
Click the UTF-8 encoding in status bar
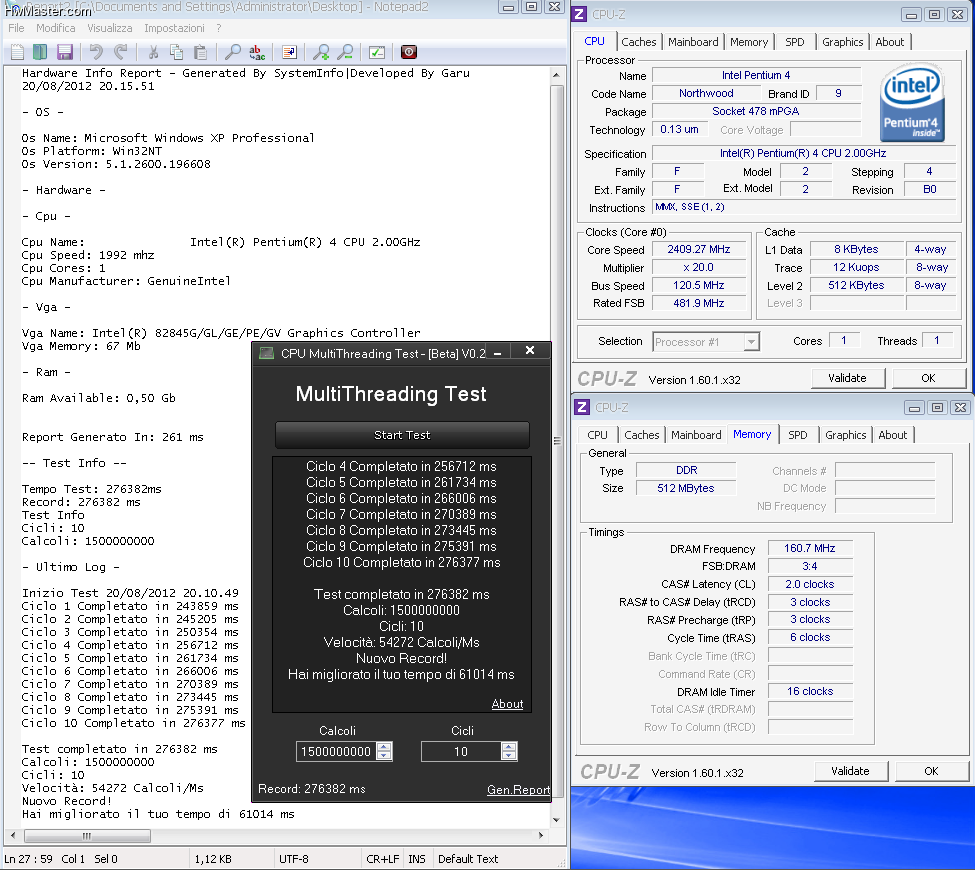click(x=293, y=859)
